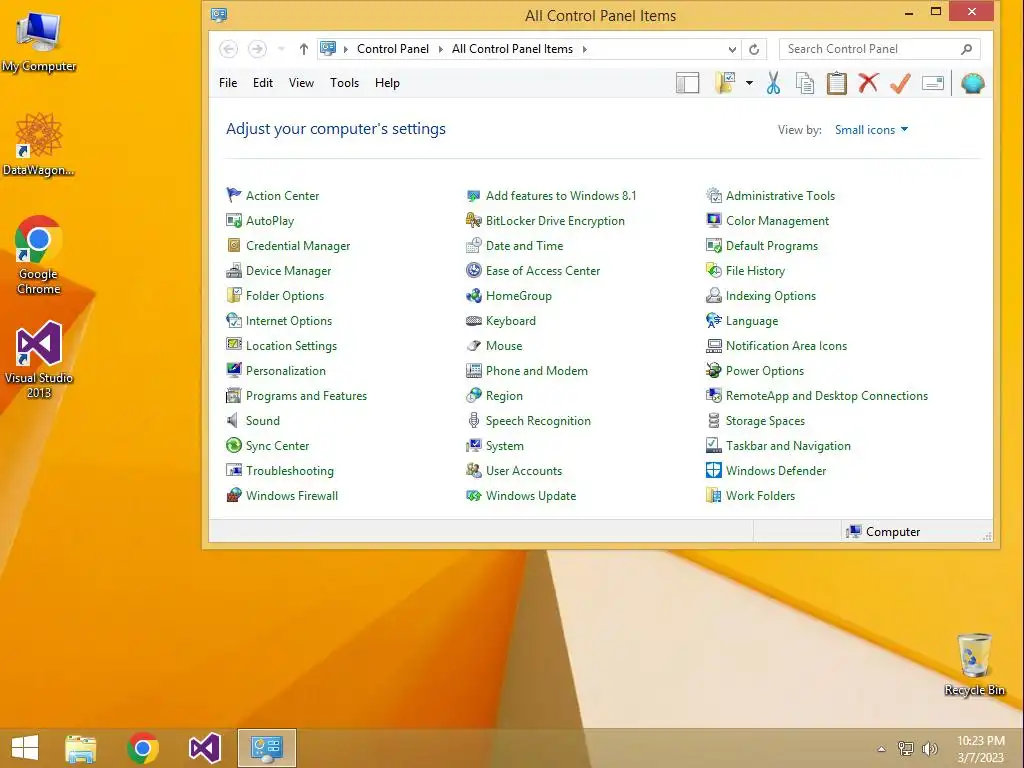Click the orange checkmark Properties toolbar icon
Viewport: 1024px width, 768px height.
click(x=900, y=83)
